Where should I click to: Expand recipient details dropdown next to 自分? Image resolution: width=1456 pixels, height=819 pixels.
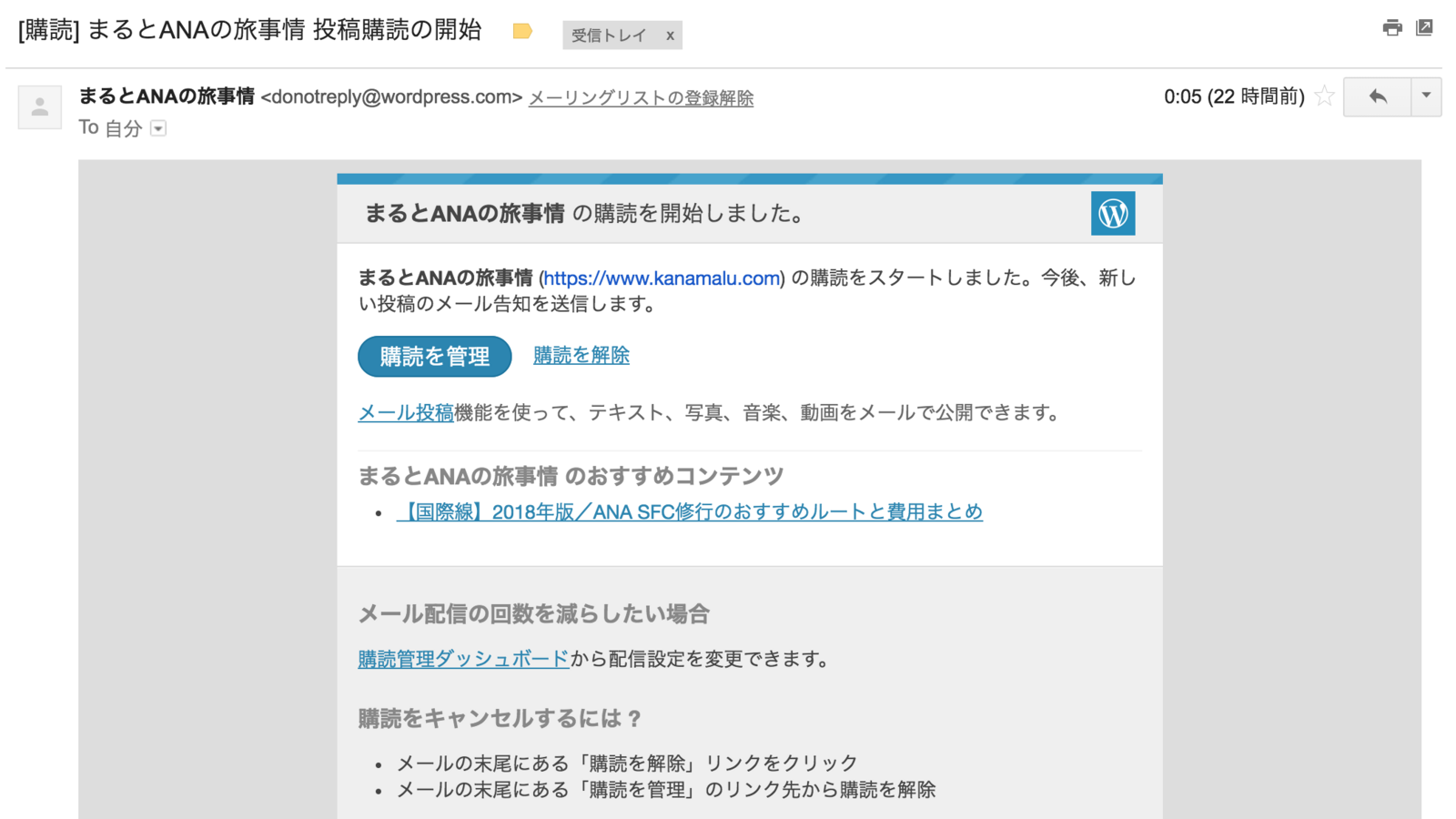pos(158,128)
